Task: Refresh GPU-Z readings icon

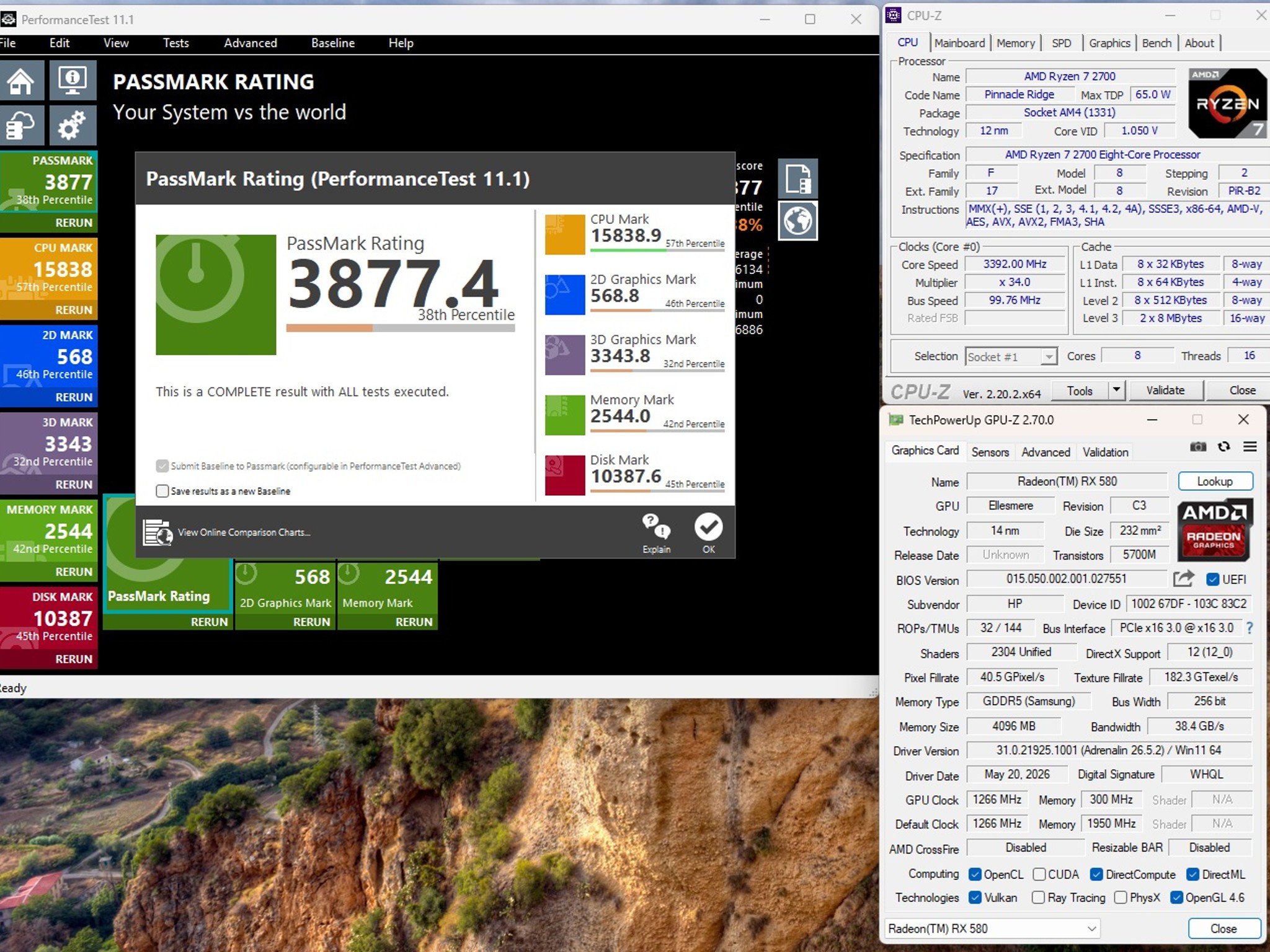Action: [1224, 447]
